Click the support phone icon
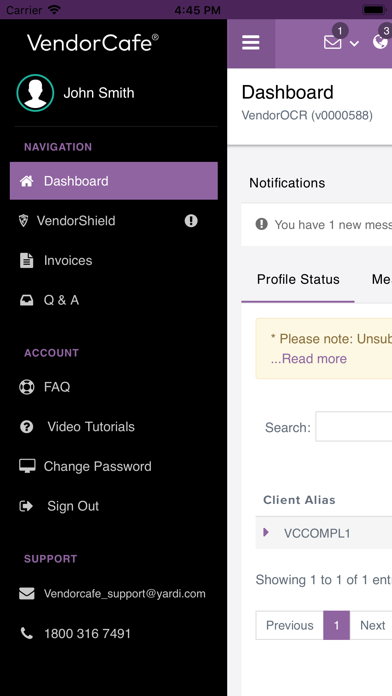 point(27,633)
